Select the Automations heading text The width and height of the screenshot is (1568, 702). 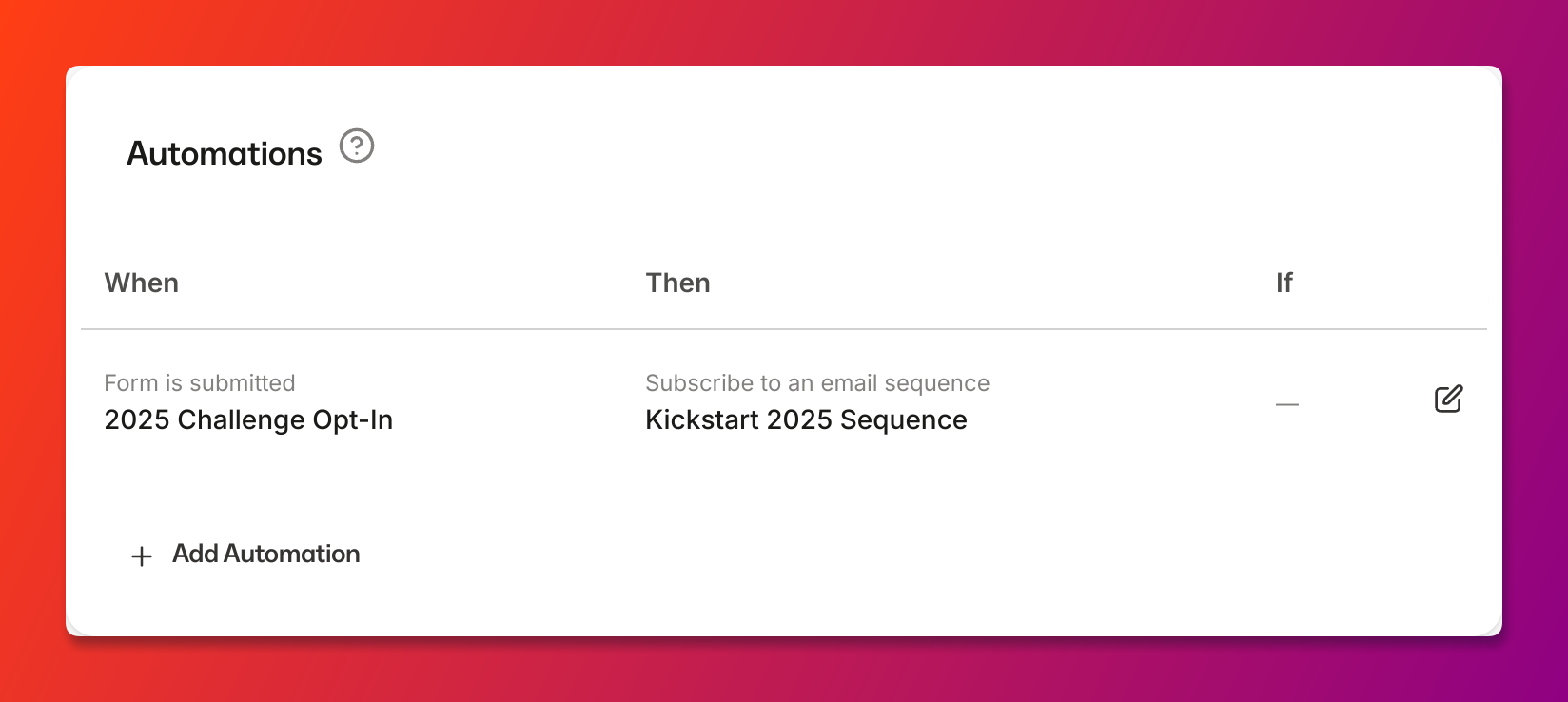pyautogui.click(x=225, y=153)
